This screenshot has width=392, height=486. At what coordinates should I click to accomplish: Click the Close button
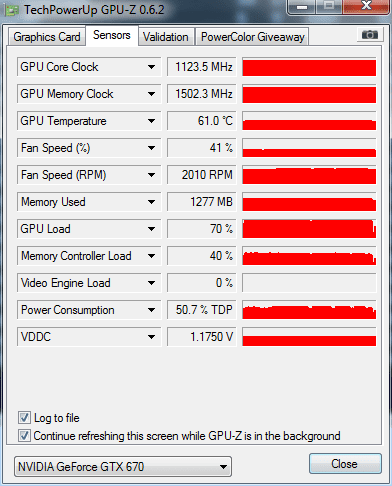coord(345,464)
